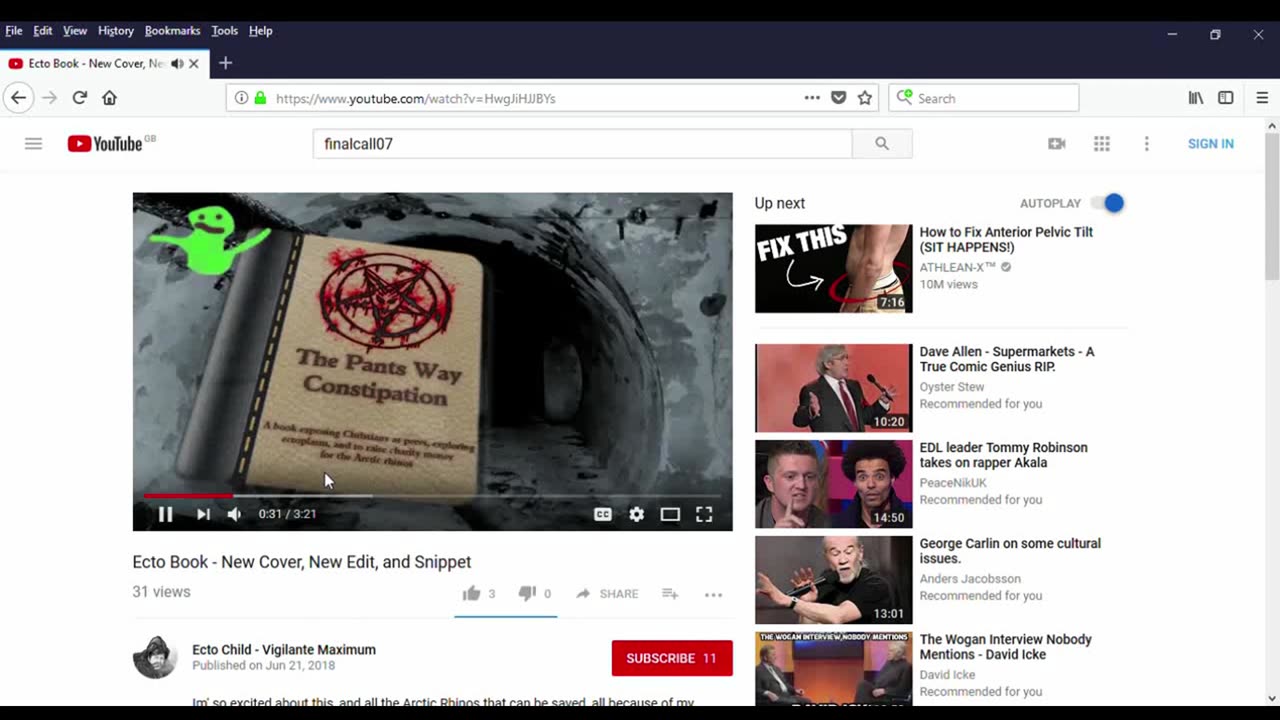The image size is (1280, 720).
Task: Seek on the video progress bar
Action: [432, 495]
